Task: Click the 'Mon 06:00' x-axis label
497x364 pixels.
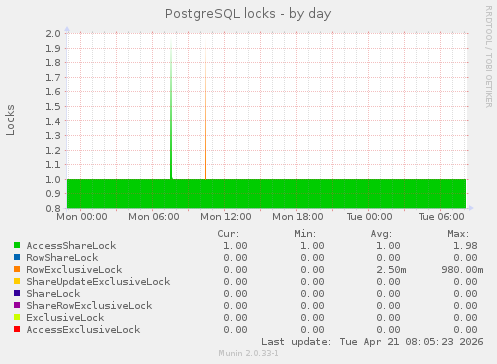Action: [154, 217]
